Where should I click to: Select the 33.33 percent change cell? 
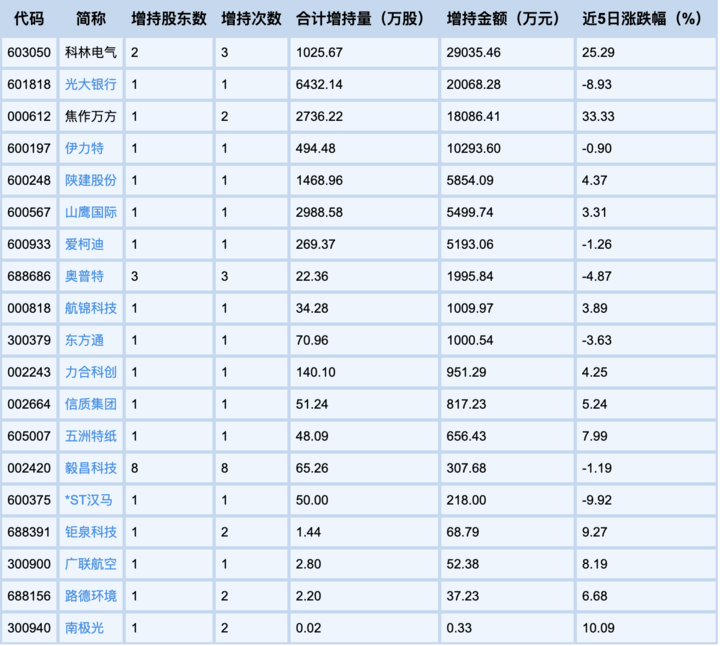(x=646, y=117)
